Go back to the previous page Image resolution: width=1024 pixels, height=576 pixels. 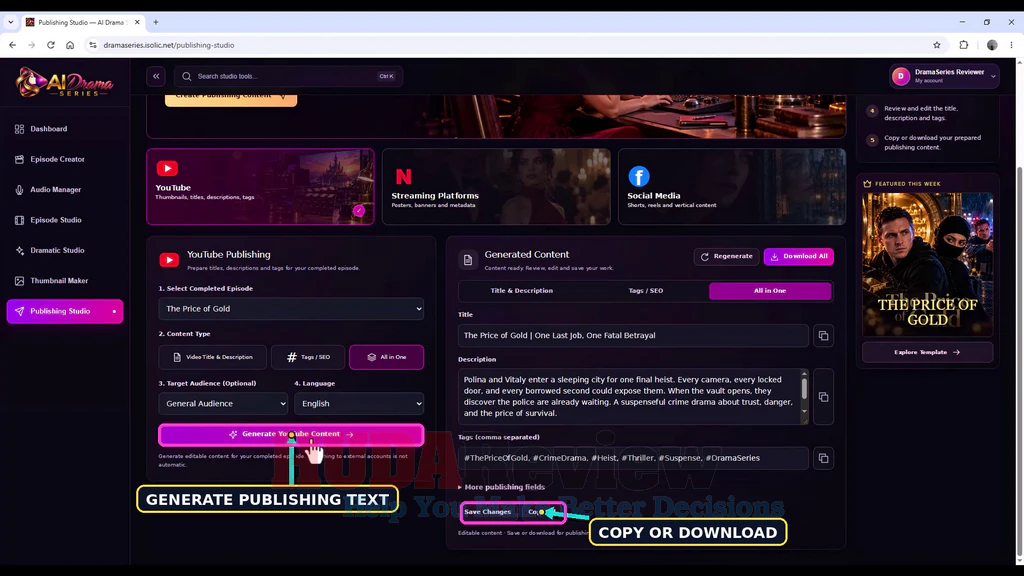pyautogui.click(x=12, y=45)
